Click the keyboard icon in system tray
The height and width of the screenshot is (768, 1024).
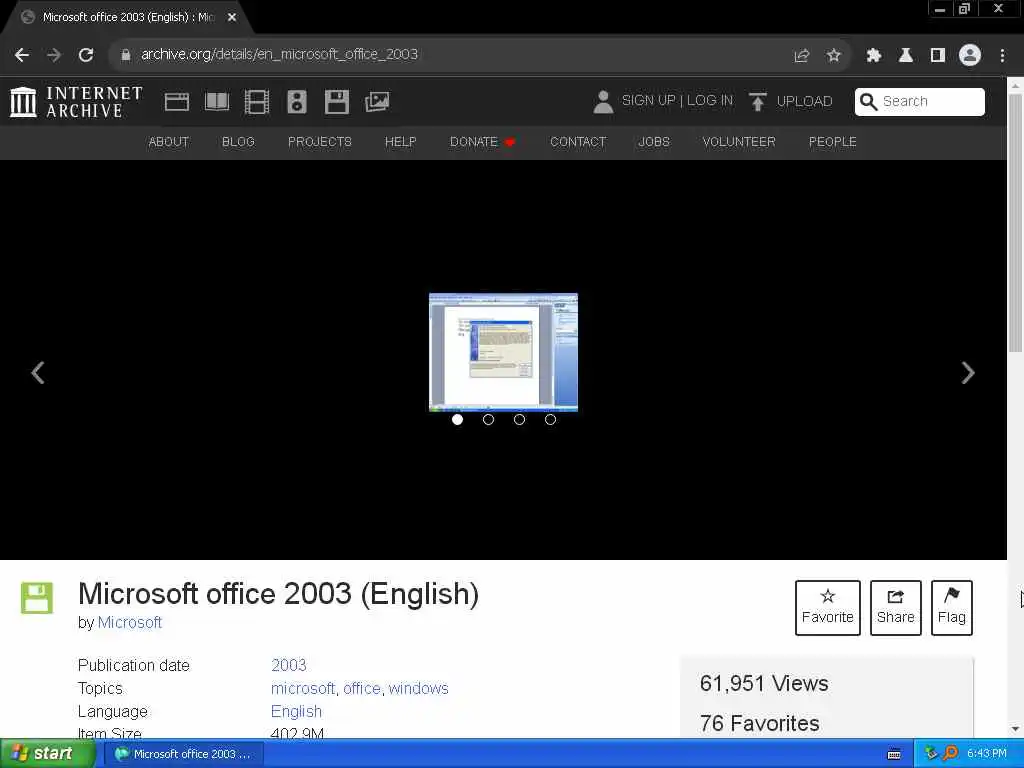click(894, 754)
